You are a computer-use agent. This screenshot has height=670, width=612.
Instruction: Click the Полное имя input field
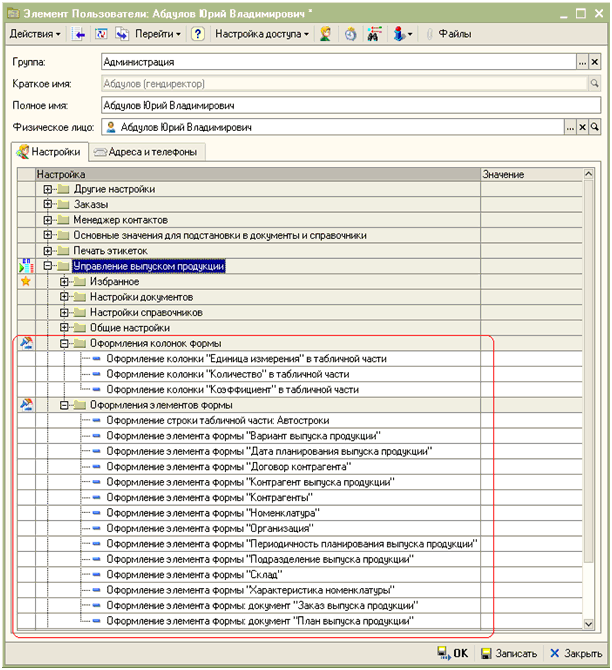coord(351,106)
